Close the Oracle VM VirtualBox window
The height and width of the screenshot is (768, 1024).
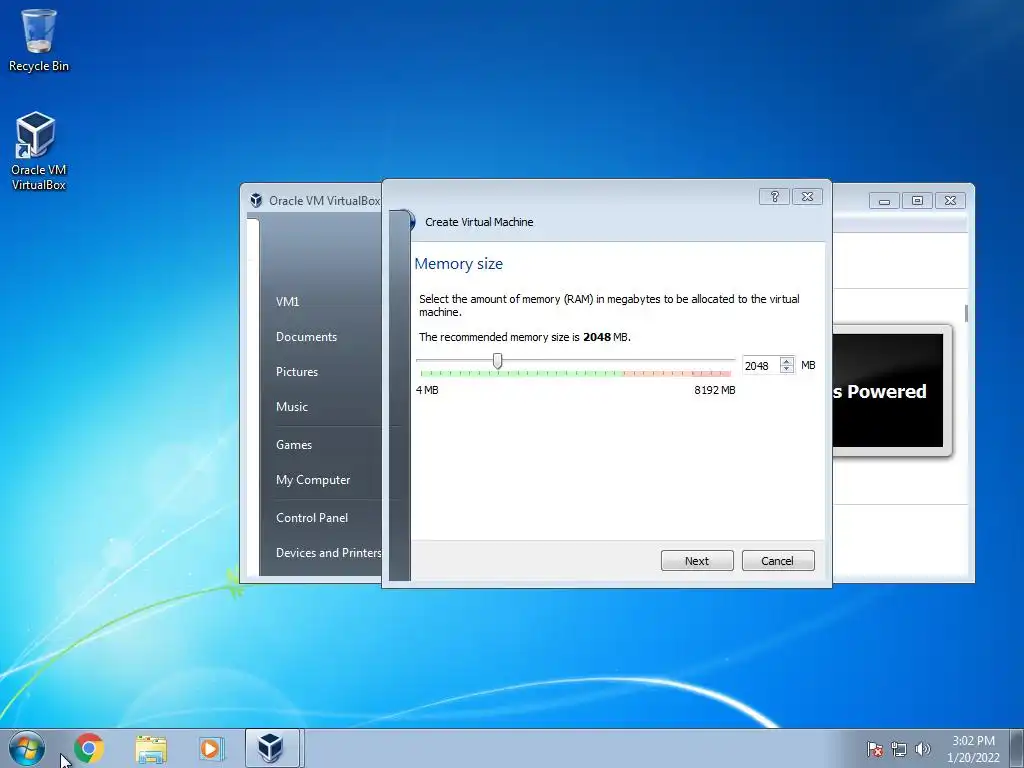point(950,200)
